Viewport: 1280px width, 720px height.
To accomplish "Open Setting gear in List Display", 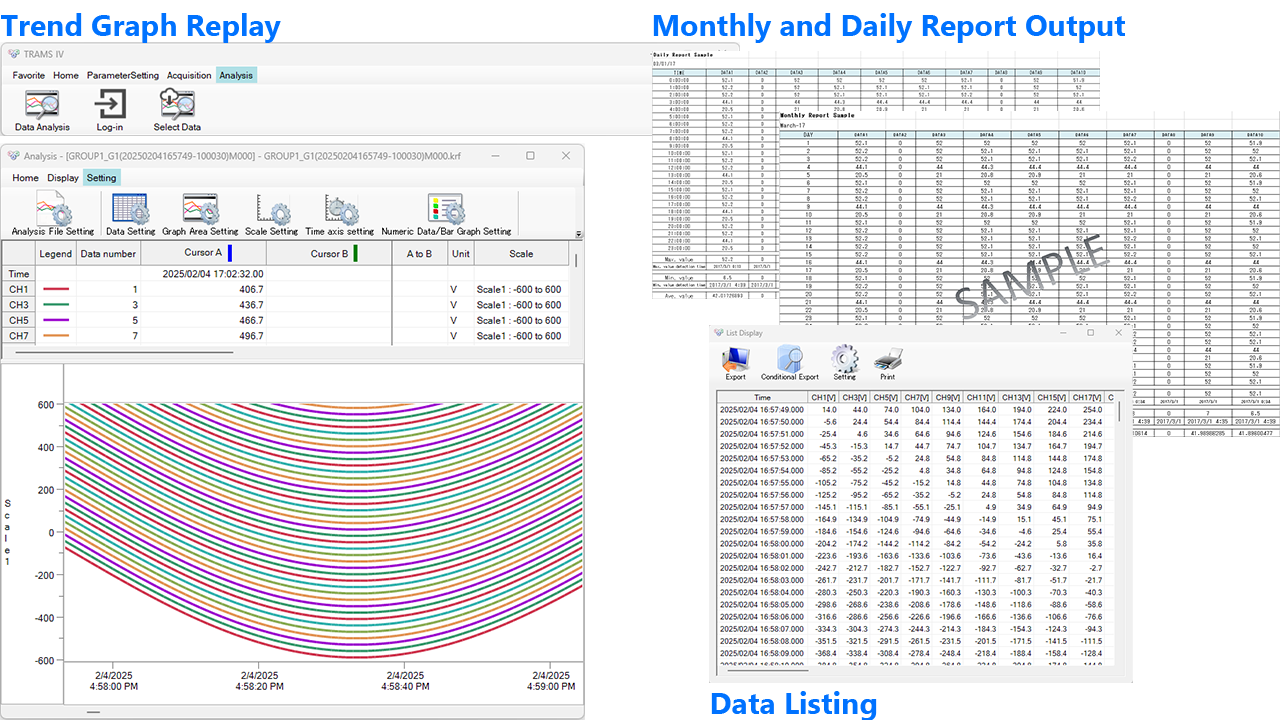I will tap(845, 364).
